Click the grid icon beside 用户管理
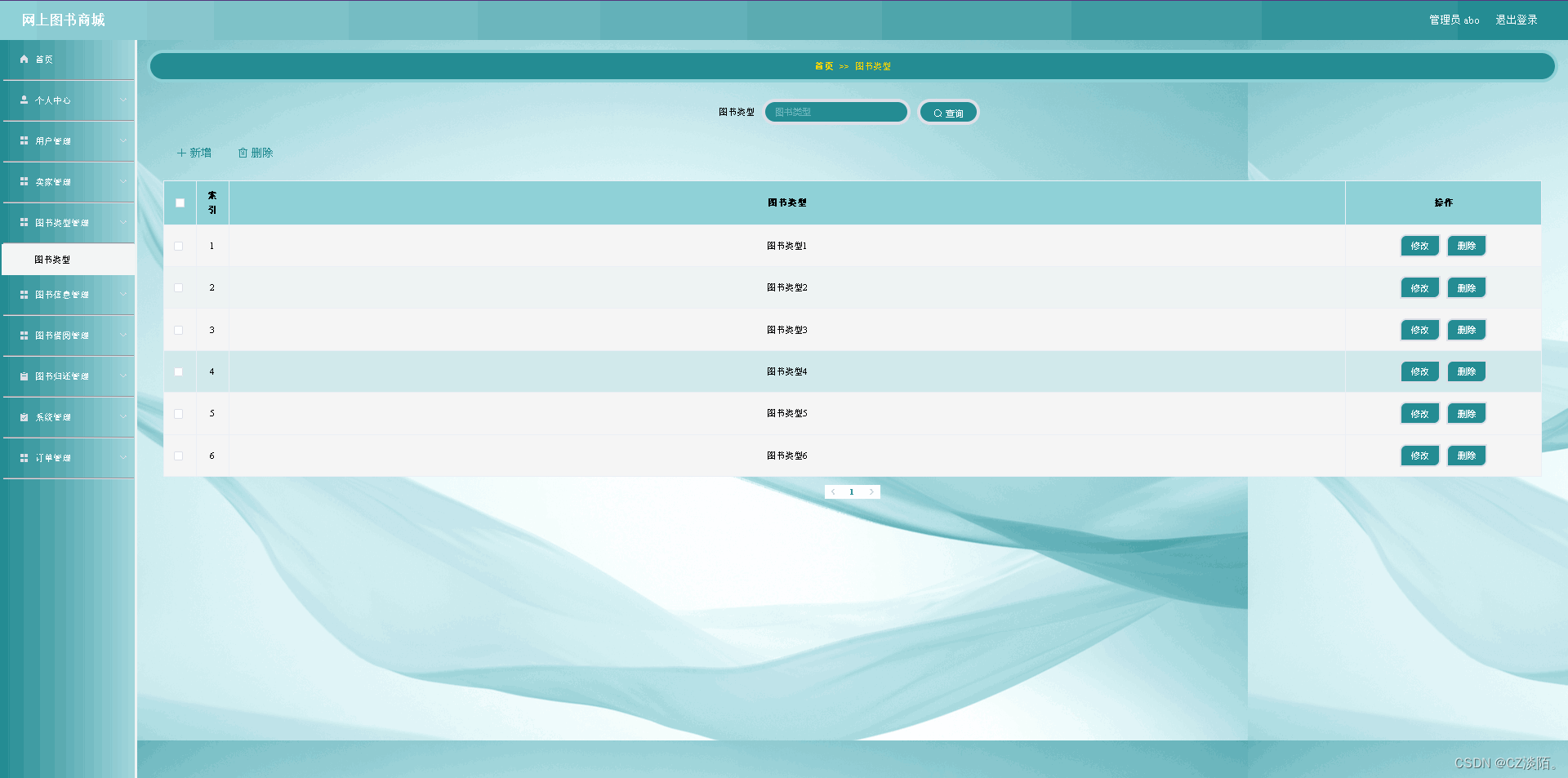1568x778 pixels. (24, 140)
